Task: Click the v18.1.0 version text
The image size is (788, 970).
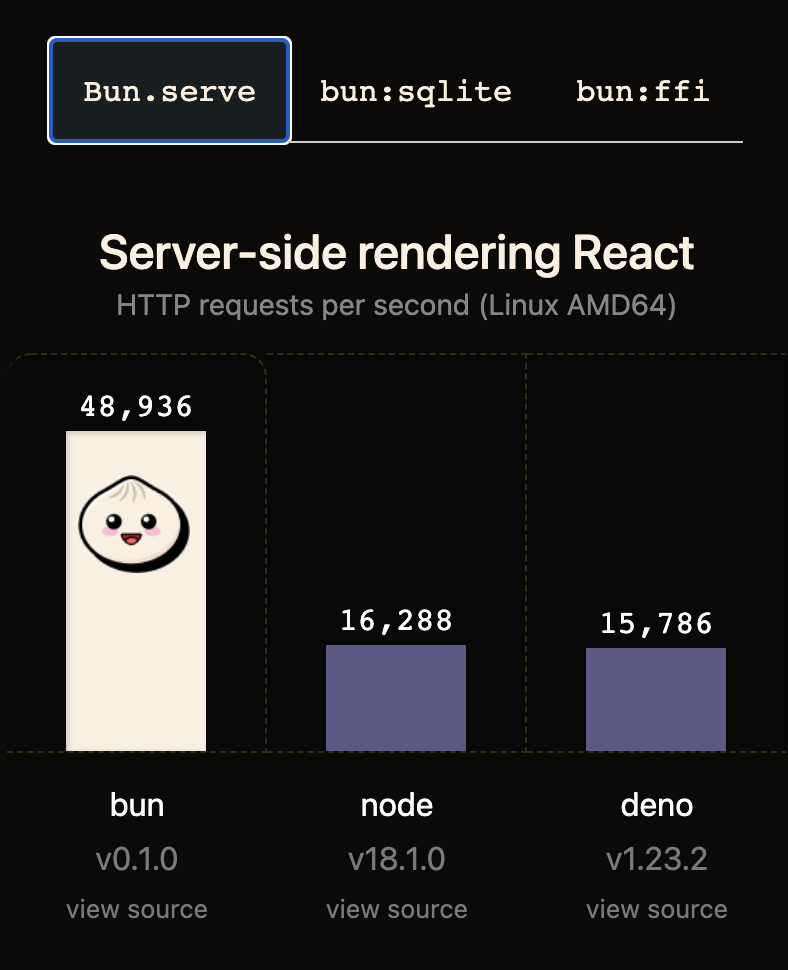Action: pyautogui.click(x=397, y=859)
